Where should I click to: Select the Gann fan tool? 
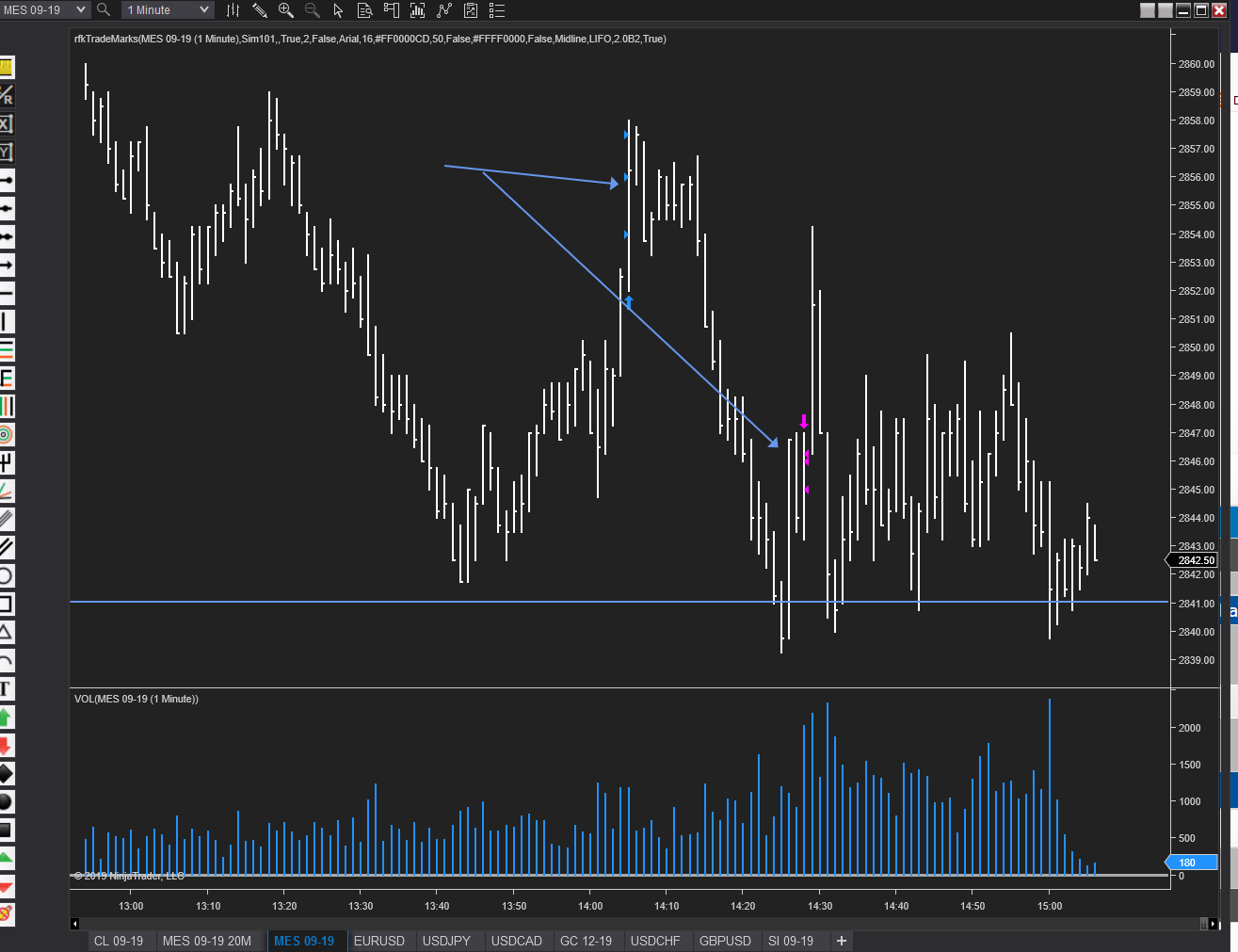(x=6, y=491)
